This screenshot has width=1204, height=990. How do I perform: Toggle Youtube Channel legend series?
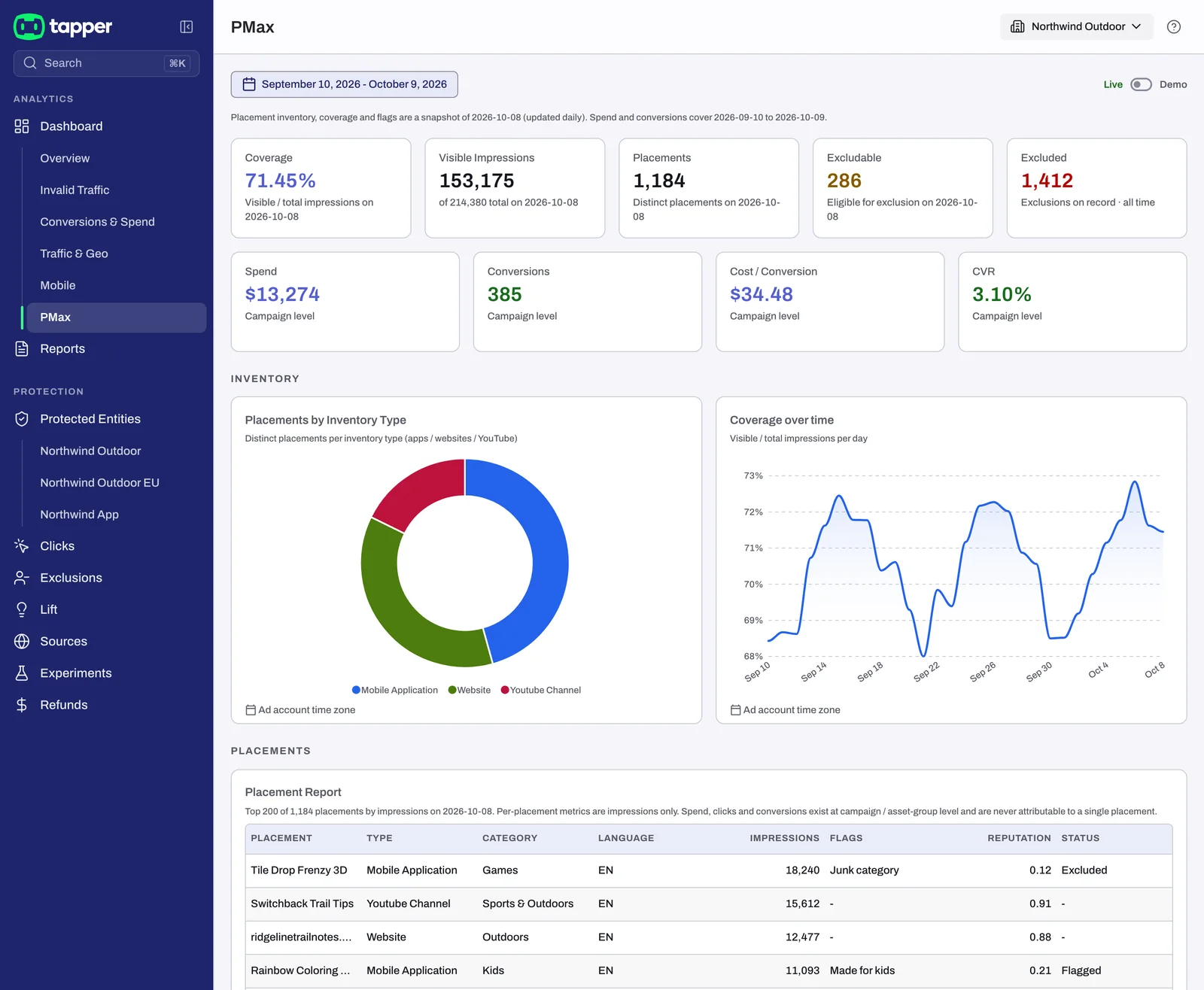(x=541, y=690)
